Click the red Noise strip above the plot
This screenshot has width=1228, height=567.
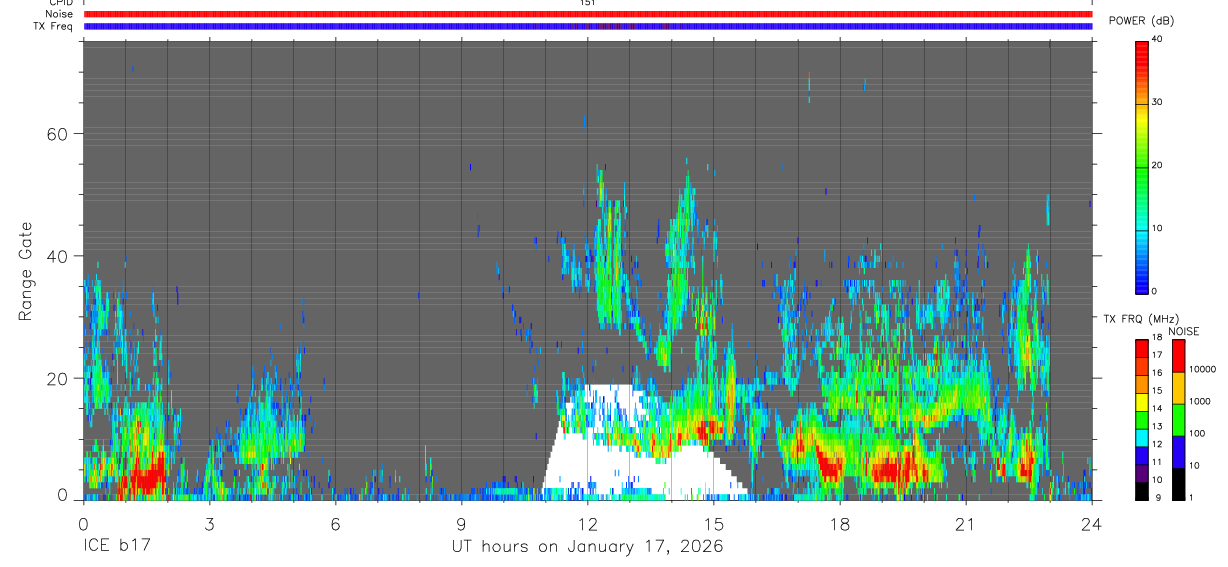point(587,14)
